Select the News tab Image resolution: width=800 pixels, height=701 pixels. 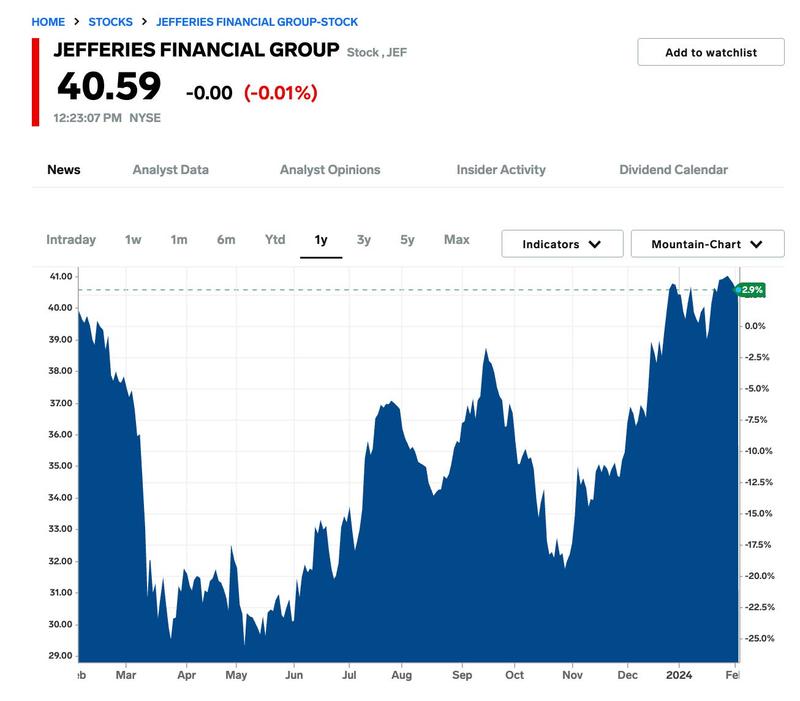pyautogui.click(x=64, y=170)
